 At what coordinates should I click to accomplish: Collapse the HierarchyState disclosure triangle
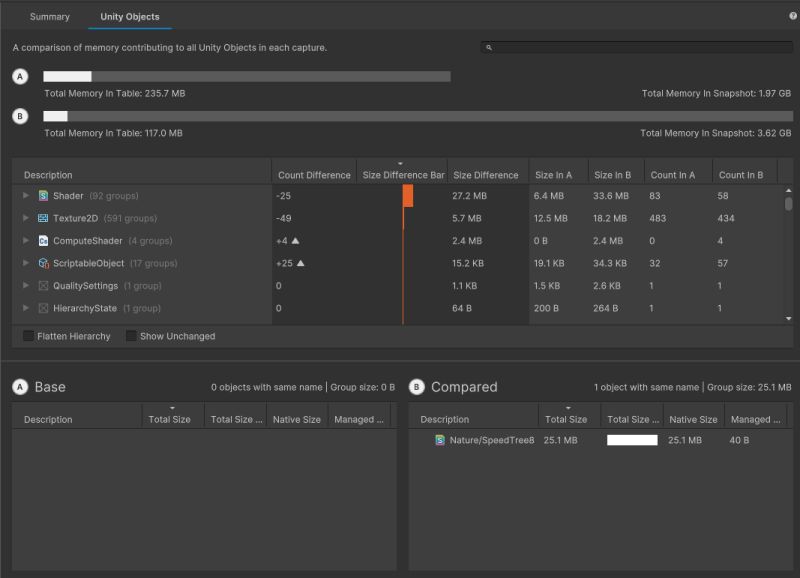click(25, 308)
